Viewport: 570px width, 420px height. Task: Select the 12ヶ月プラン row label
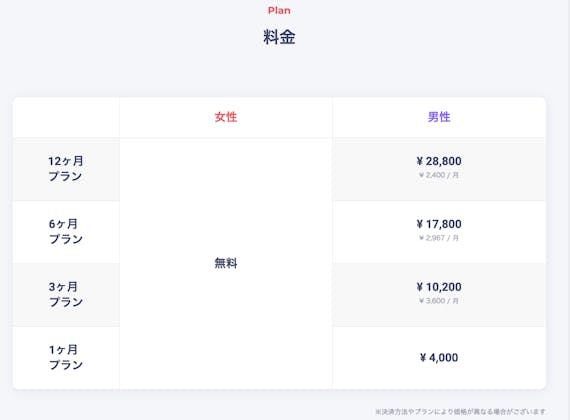click(x=66, y=168)
